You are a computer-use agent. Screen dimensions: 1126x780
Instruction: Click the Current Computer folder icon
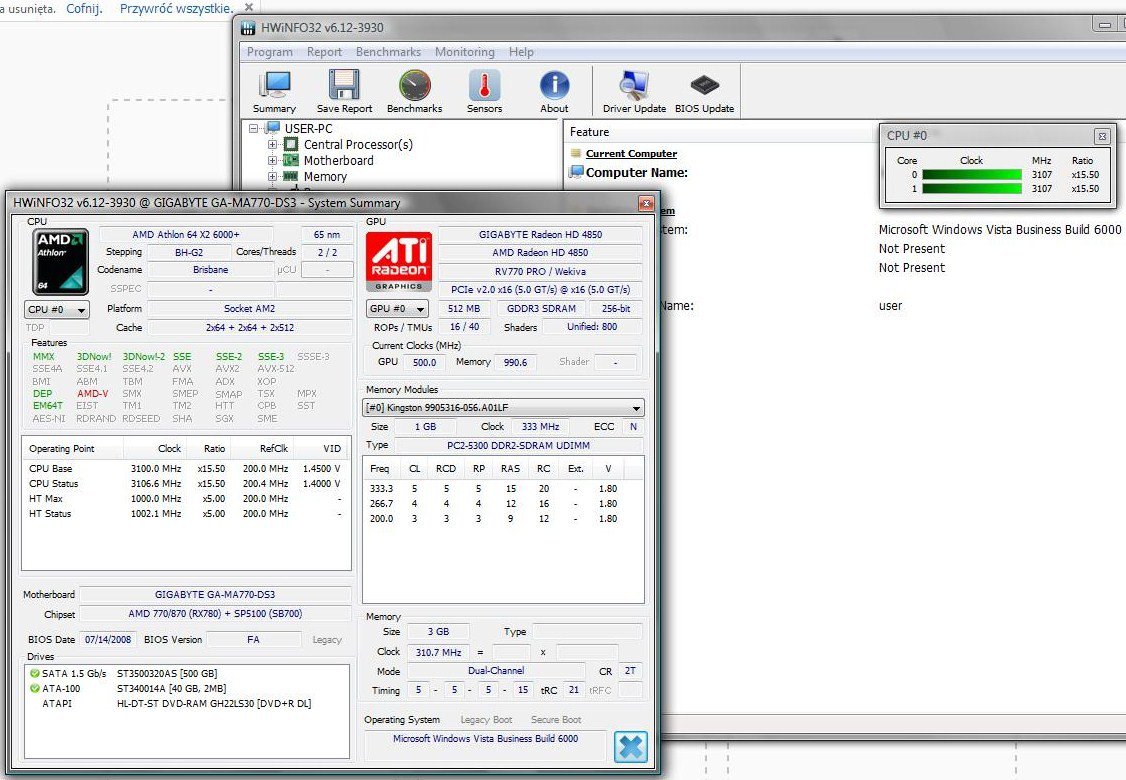pyautogui.click(x=576, y=153)
